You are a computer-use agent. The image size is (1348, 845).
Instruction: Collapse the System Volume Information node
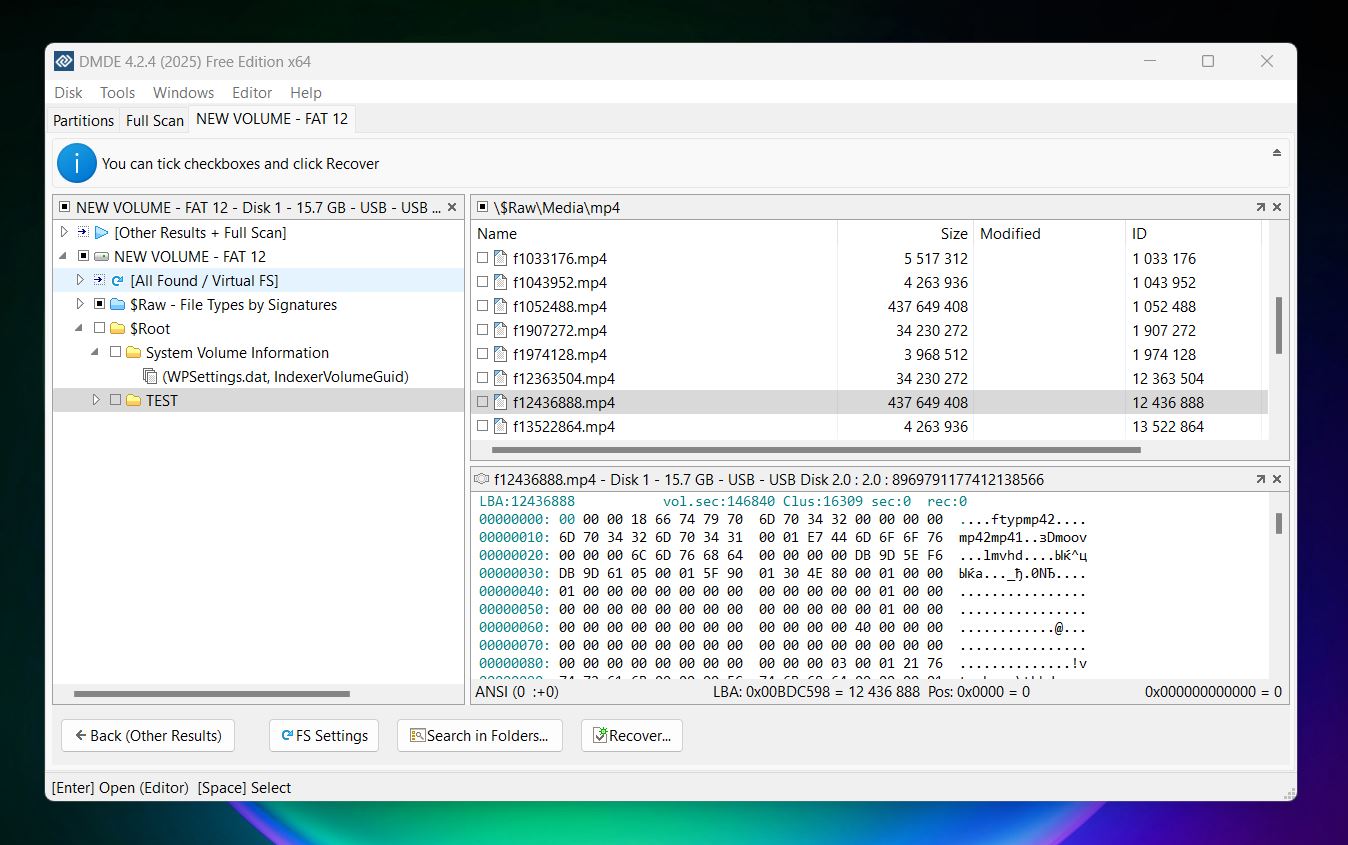[x=97, y=353]
